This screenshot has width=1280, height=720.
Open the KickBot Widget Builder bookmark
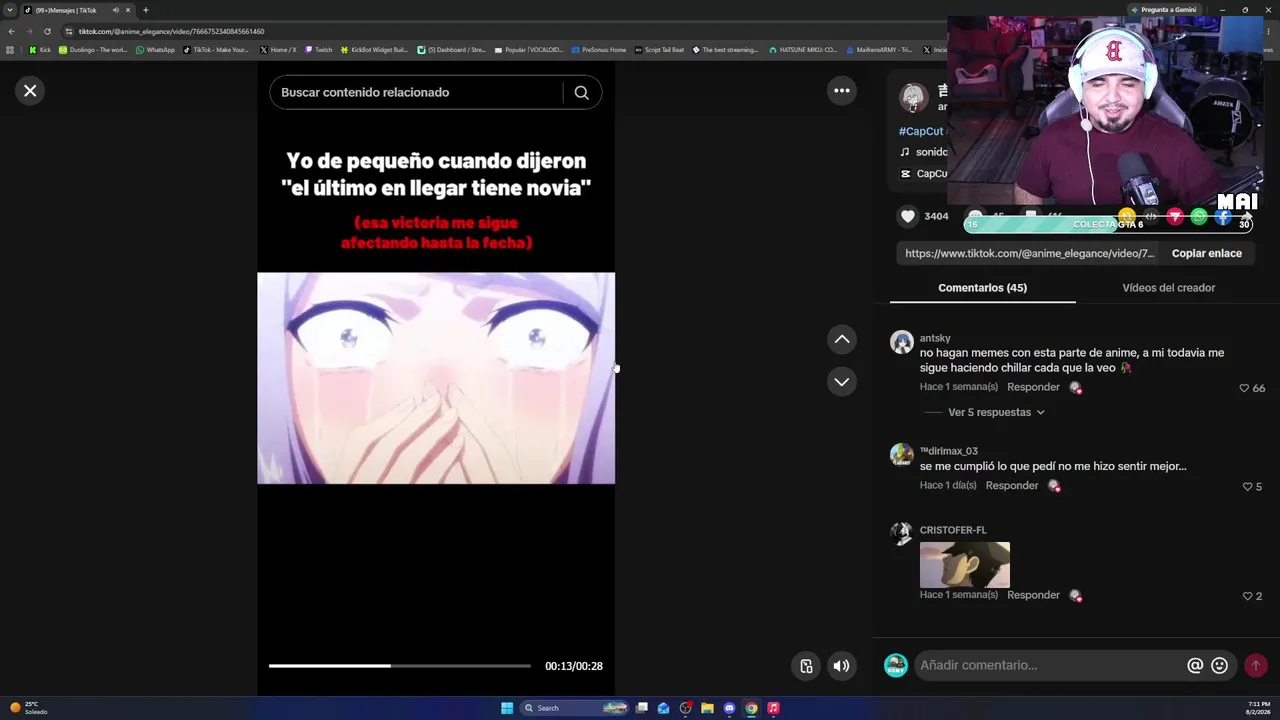point(374,50)
